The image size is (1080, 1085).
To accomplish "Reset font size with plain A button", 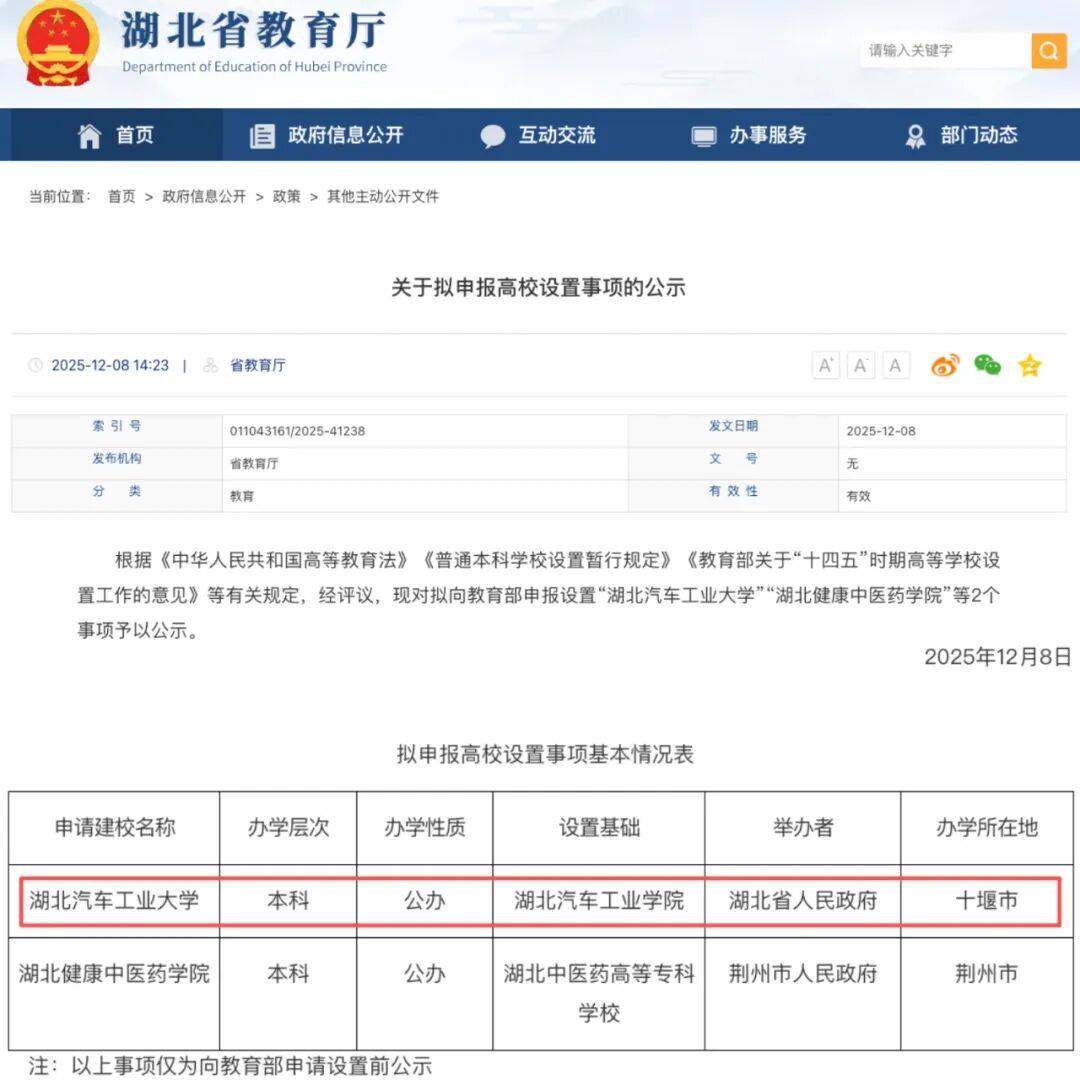I will click(x=895, y=365).
